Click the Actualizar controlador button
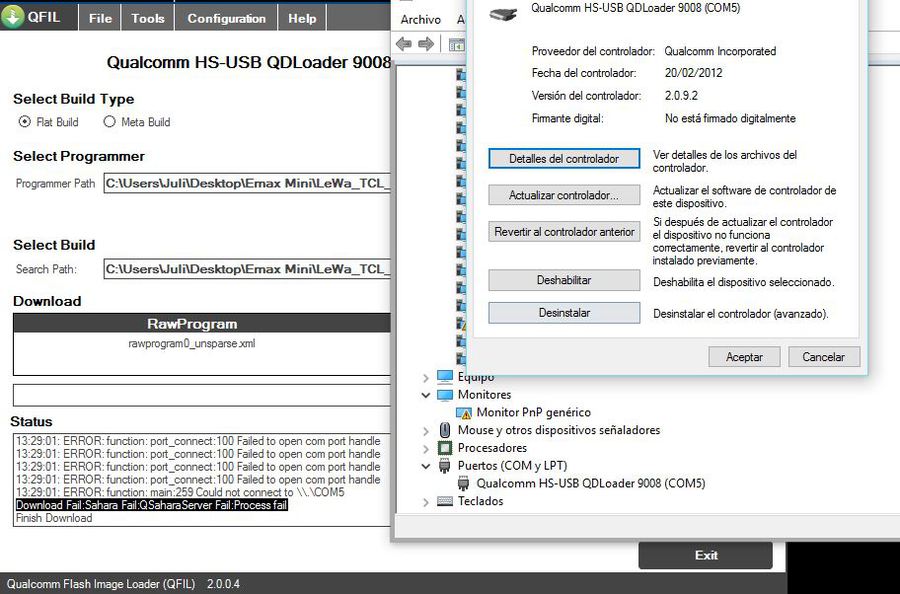Viewport: 900px width, 594px height. (x=564, y=195)
